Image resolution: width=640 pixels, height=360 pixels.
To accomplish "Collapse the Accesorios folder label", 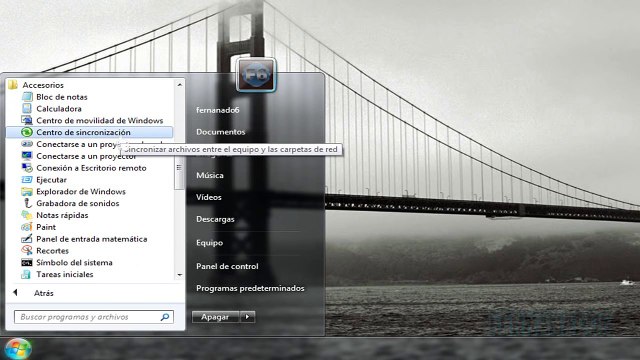I will (x=43, y=85).
